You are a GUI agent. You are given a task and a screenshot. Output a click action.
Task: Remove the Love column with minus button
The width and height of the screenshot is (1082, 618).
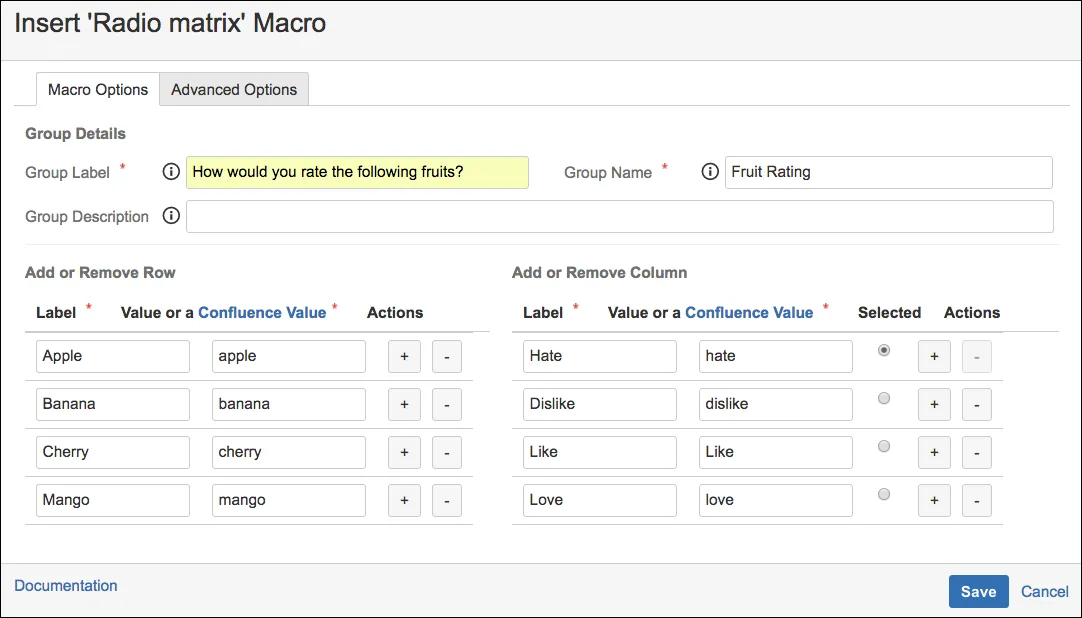[977, 500]
